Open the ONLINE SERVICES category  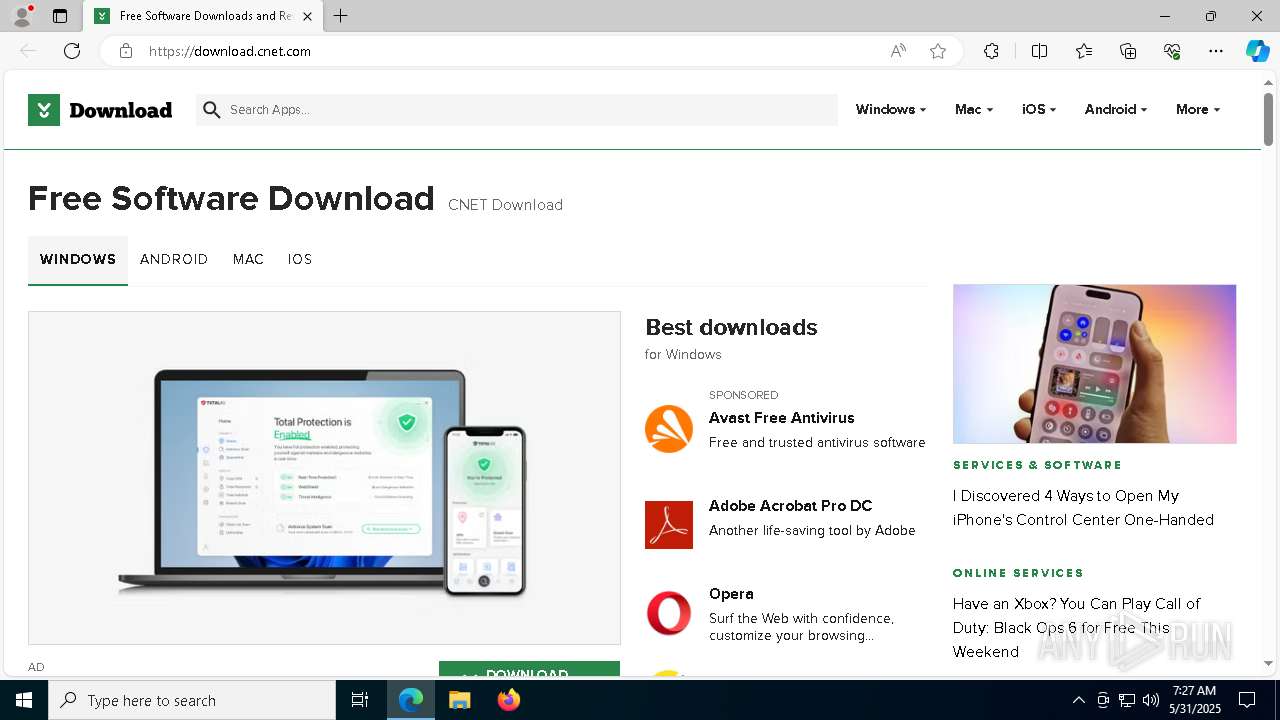pyautogui.click(x=1018, y=573)
